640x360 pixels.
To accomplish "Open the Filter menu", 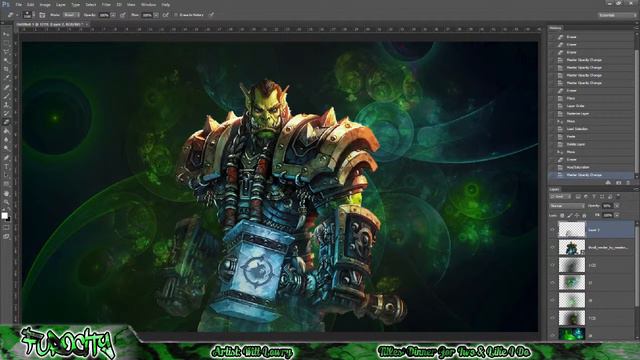I will coord(106,4).
